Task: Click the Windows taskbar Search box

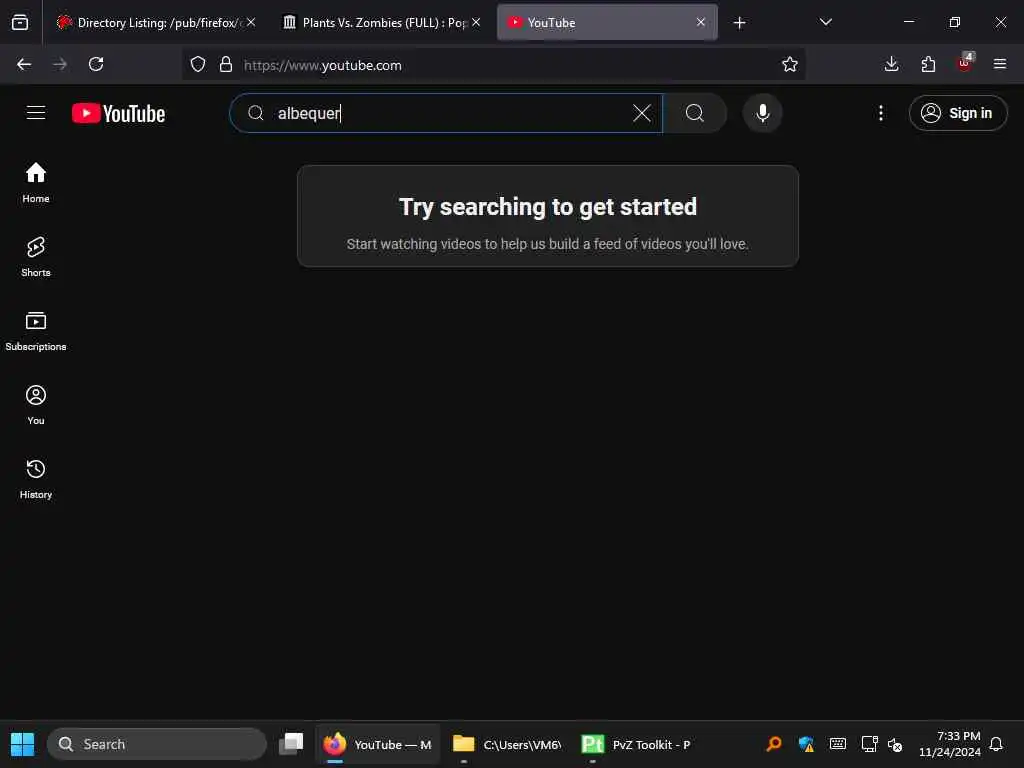Action: (157, 744)
